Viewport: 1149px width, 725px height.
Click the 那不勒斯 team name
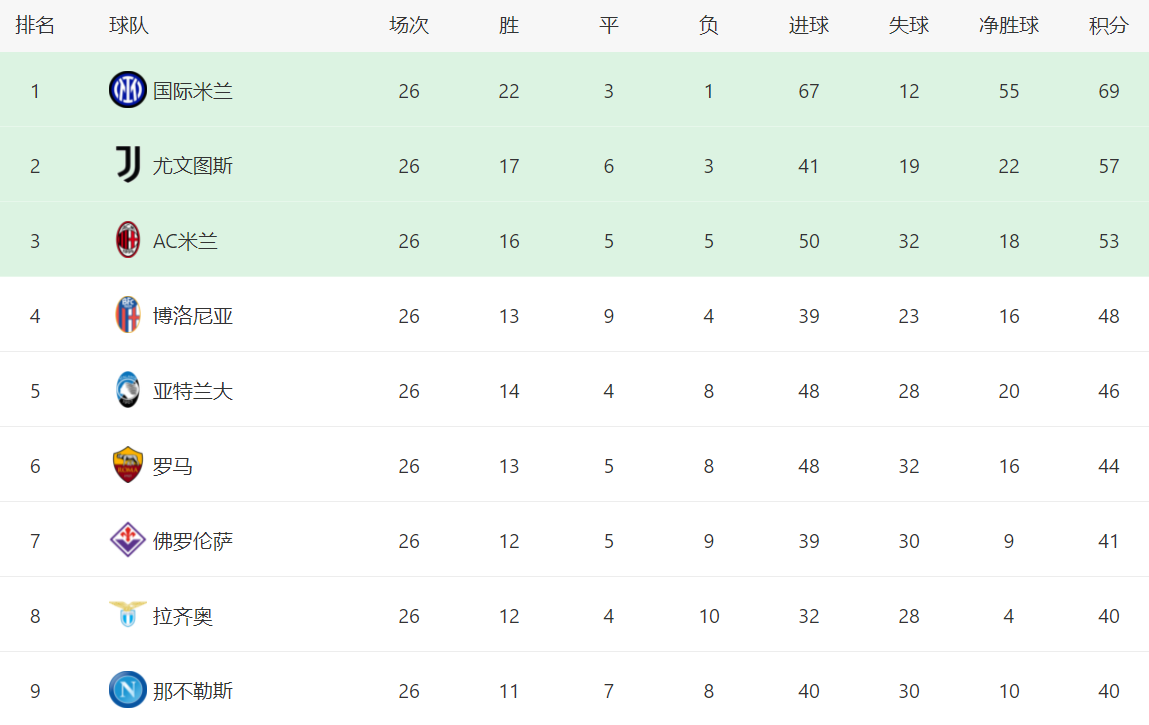(x=193, y=691)
